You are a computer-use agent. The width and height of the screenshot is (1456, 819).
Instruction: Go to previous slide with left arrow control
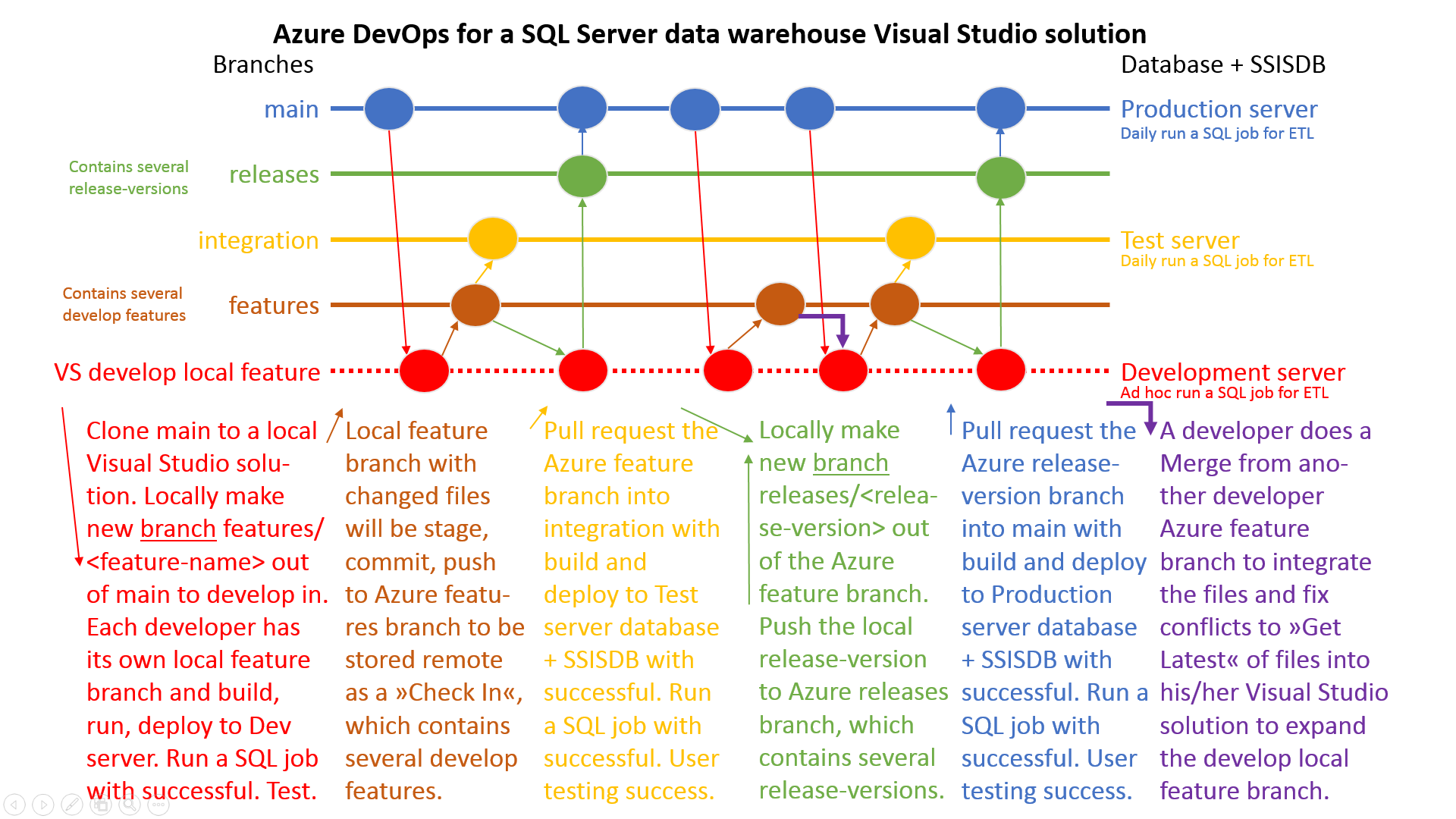(x=14, y=805)
